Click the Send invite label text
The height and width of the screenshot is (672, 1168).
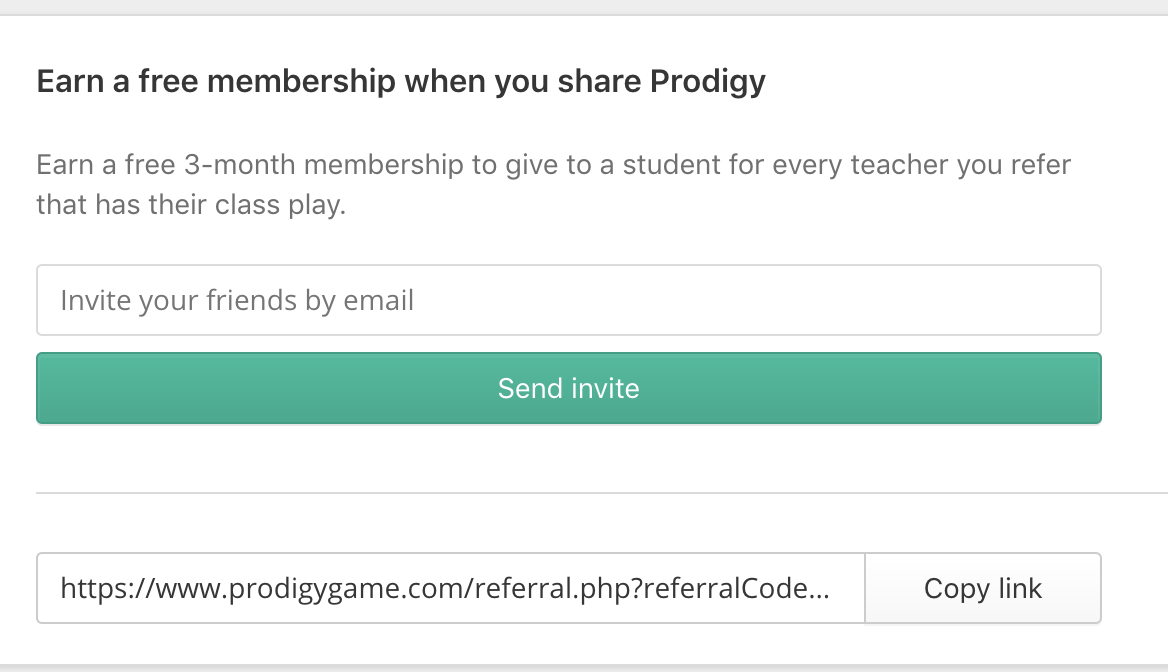(568, 388)
